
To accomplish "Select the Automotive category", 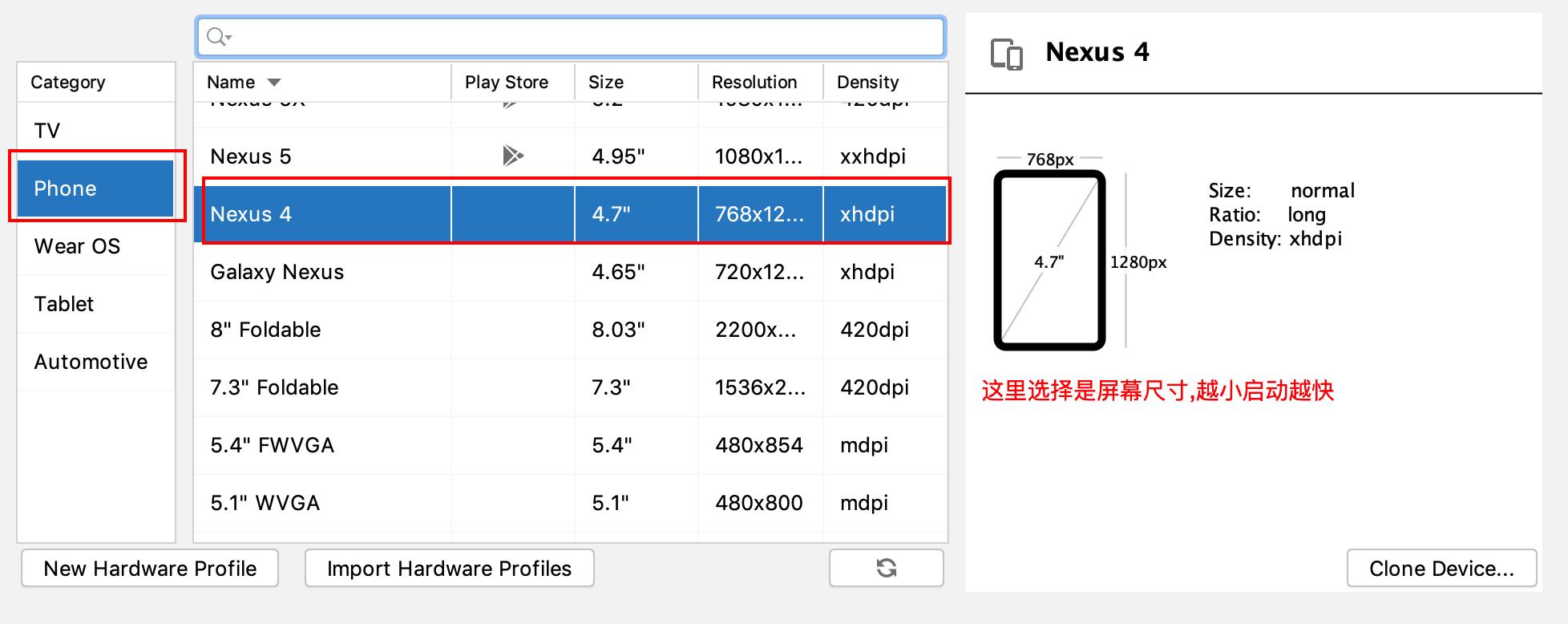I will pos(96,362).
